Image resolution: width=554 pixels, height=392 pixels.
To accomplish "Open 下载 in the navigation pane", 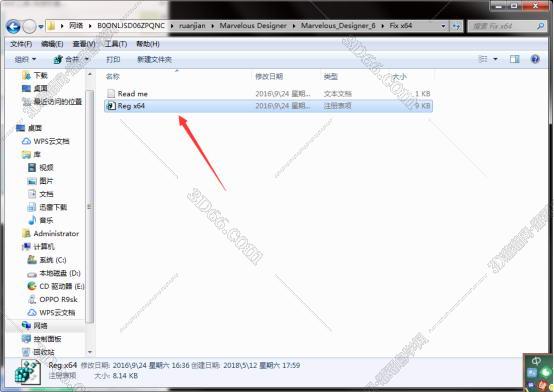I will [41, 75].
